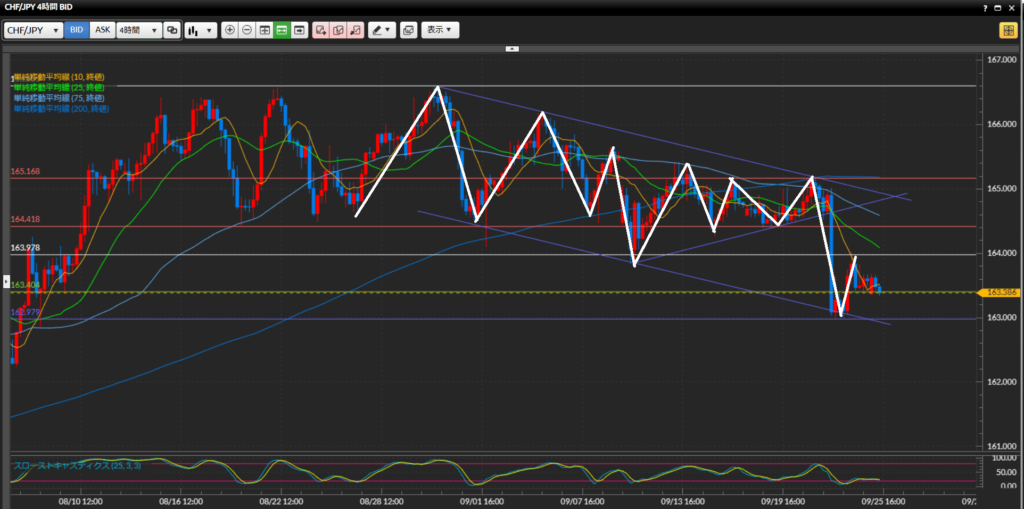Click the first pink order icon

coord(321,30)
